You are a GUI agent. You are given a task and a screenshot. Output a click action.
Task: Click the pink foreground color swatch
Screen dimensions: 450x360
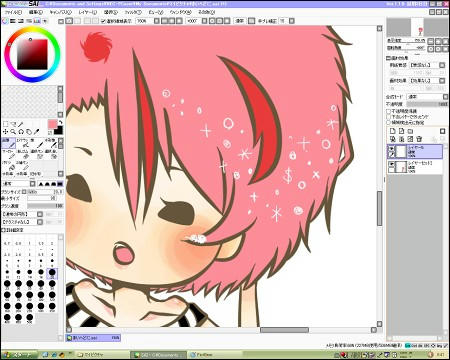[x=53, y=124]
